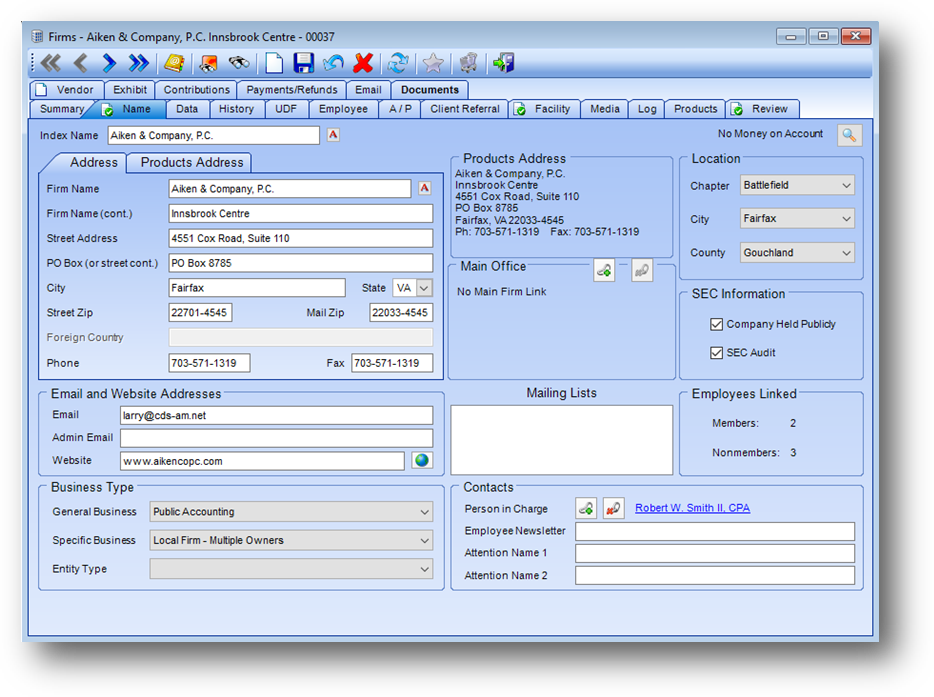The image size is (934, 697).
Task: Click the Firm Name (cont.) field
Action: click(301, 213)
